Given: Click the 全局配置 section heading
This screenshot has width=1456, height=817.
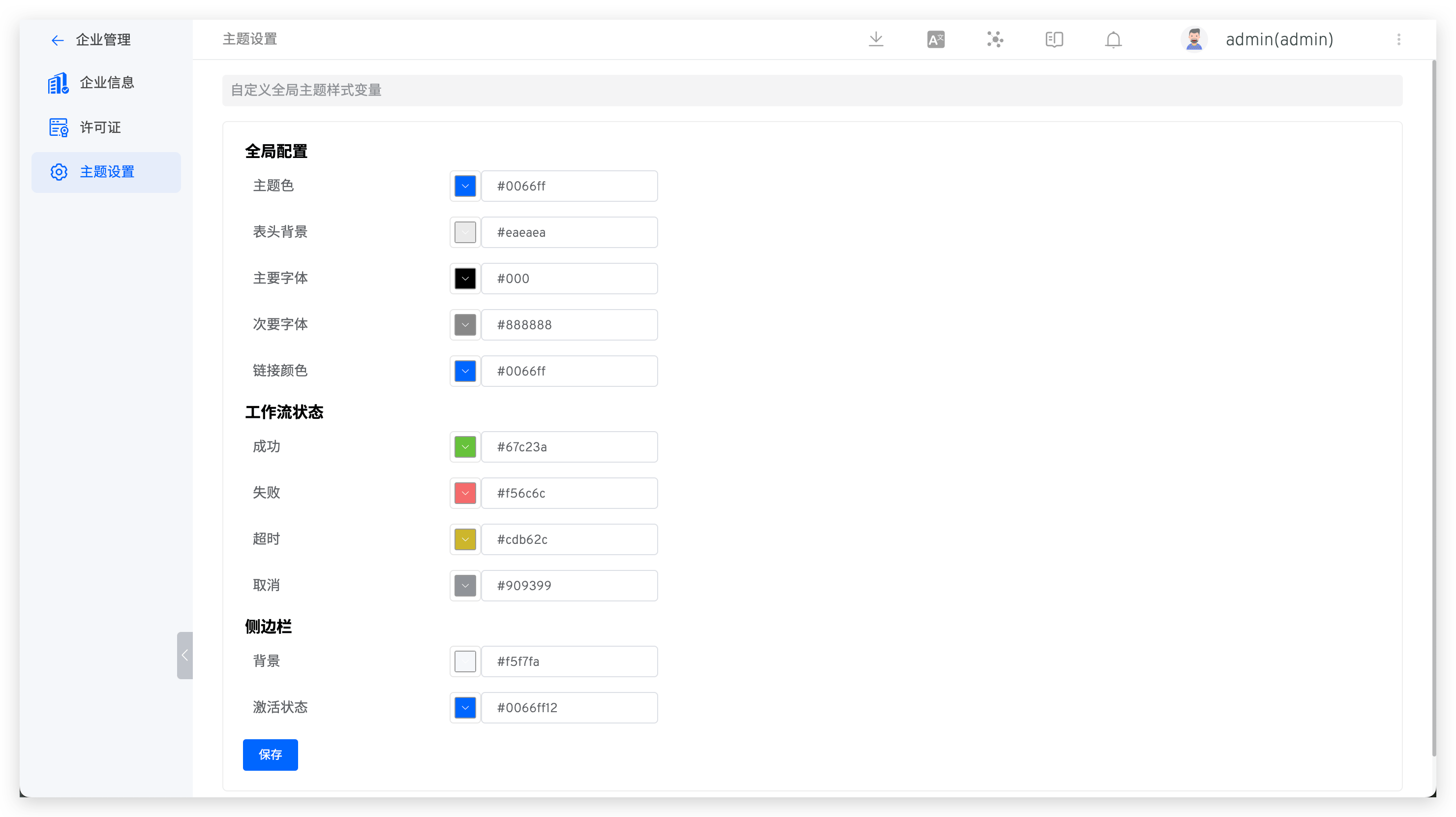Looking at the screenshot, I should pos(276,152).
